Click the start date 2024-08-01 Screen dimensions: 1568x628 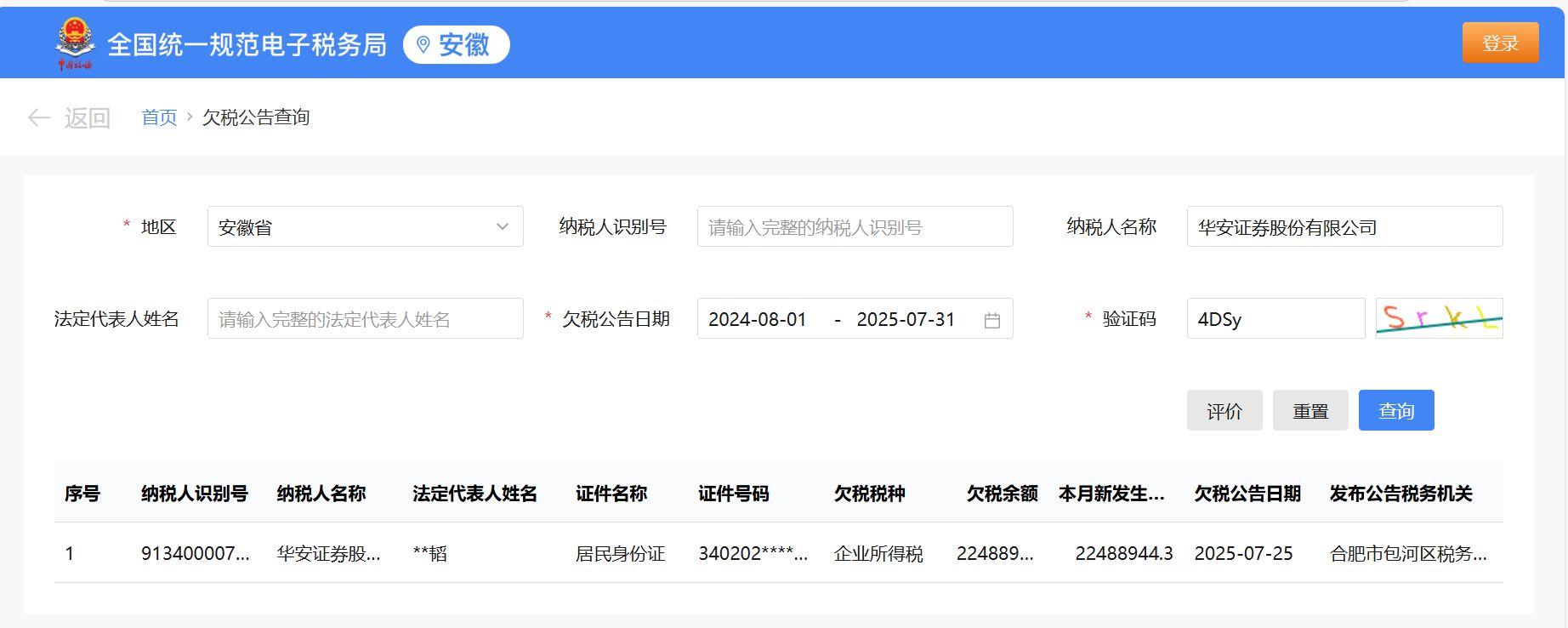pos(757,319)
